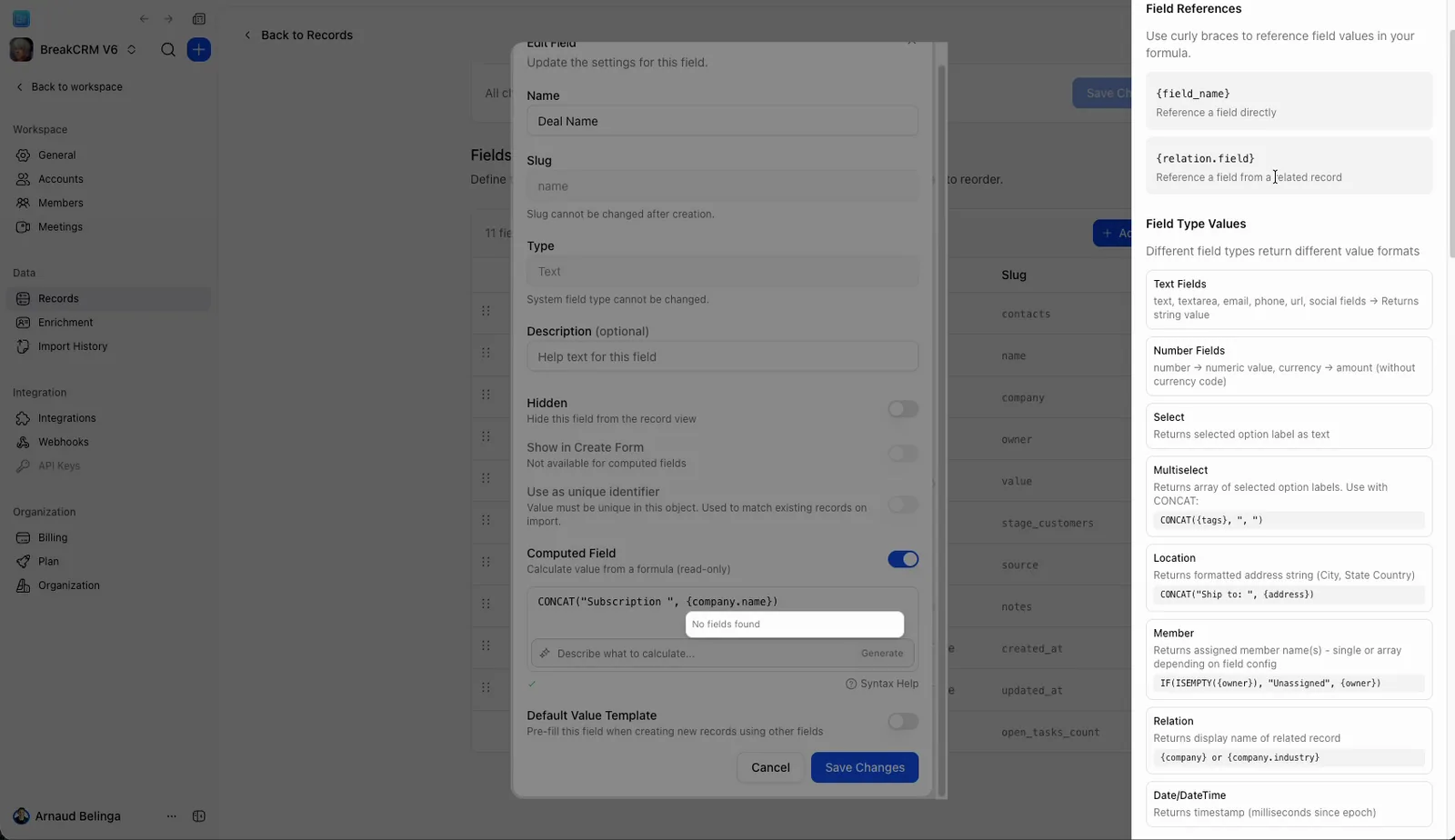Click drag handle for the notes row
Image resolution: width=1455 pixels, height=840 pixels.
(486, 604)
